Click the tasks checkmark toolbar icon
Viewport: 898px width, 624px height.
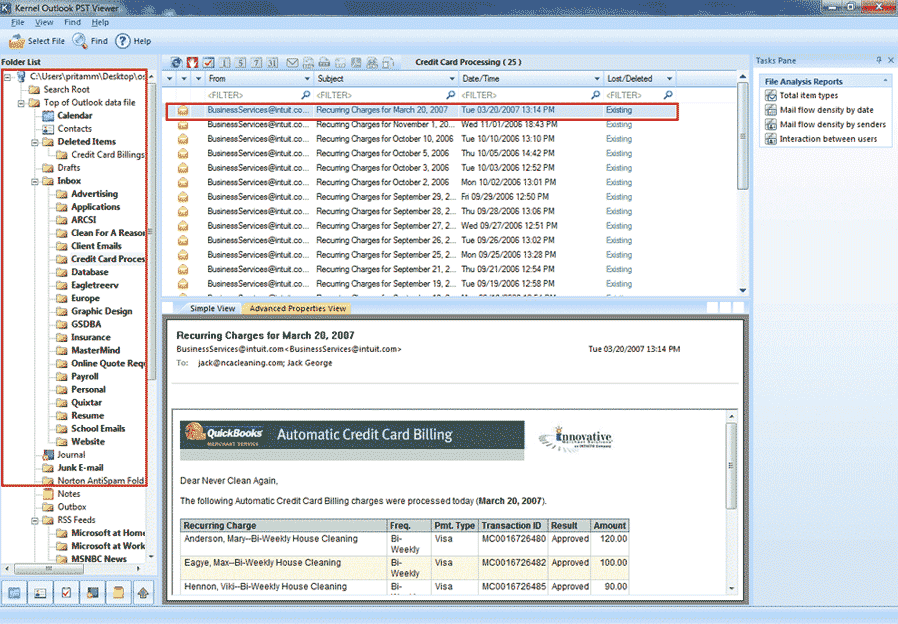pos(208,62)
